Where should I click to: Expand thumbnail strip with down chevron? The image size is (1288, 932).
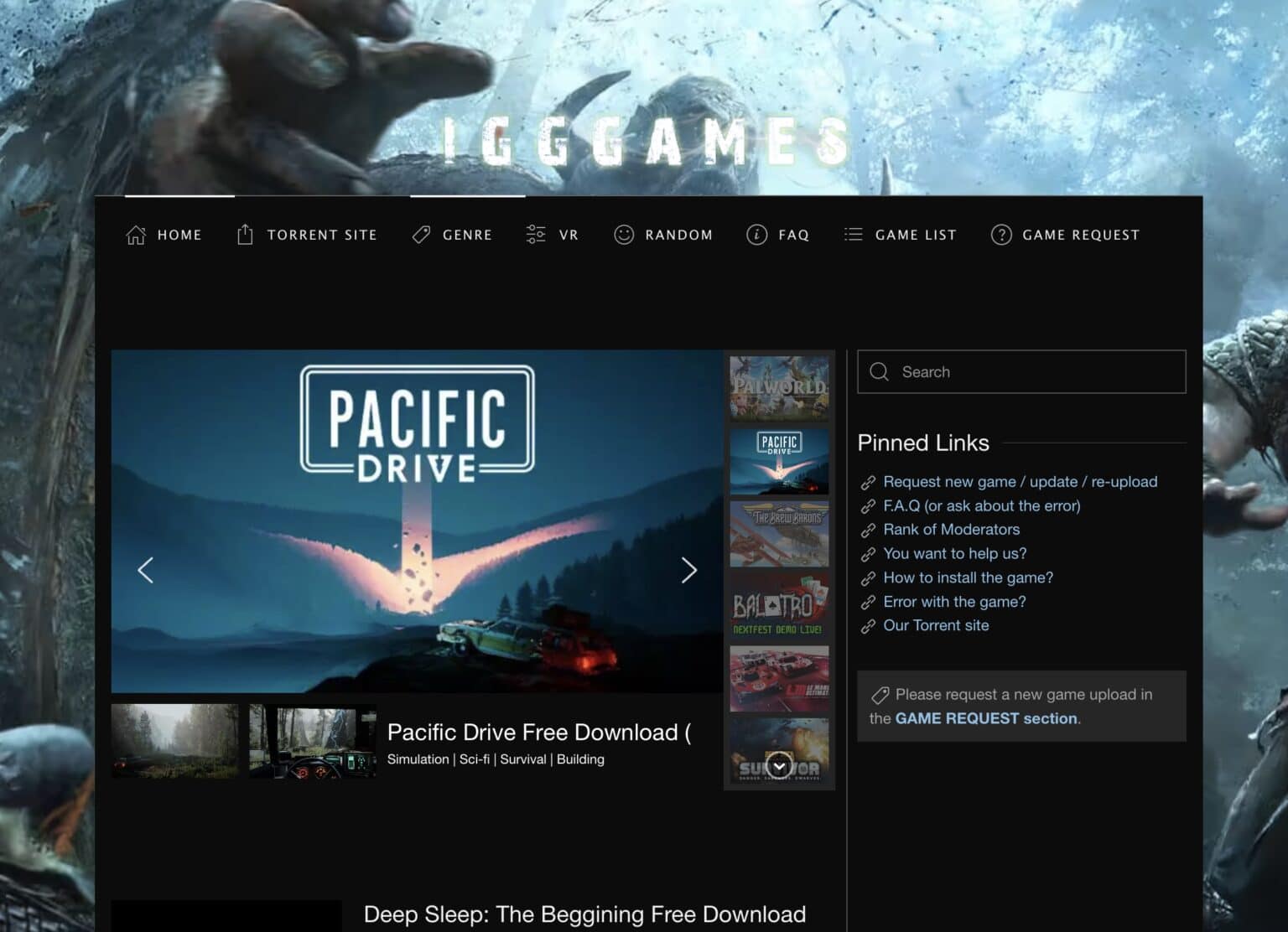click(779, 766)
